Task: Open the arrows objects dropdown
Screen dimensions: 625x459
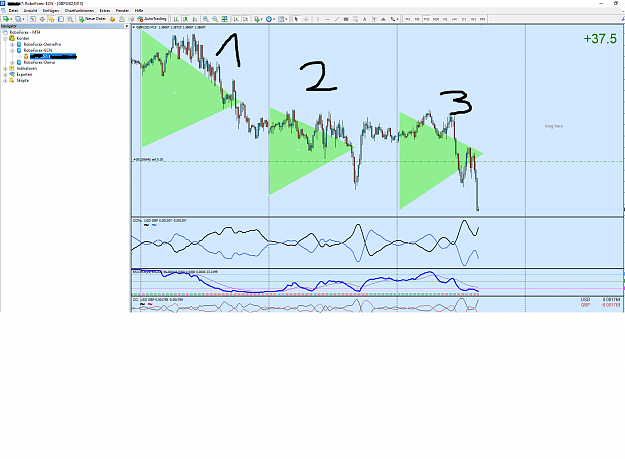Action: point(394,19)
